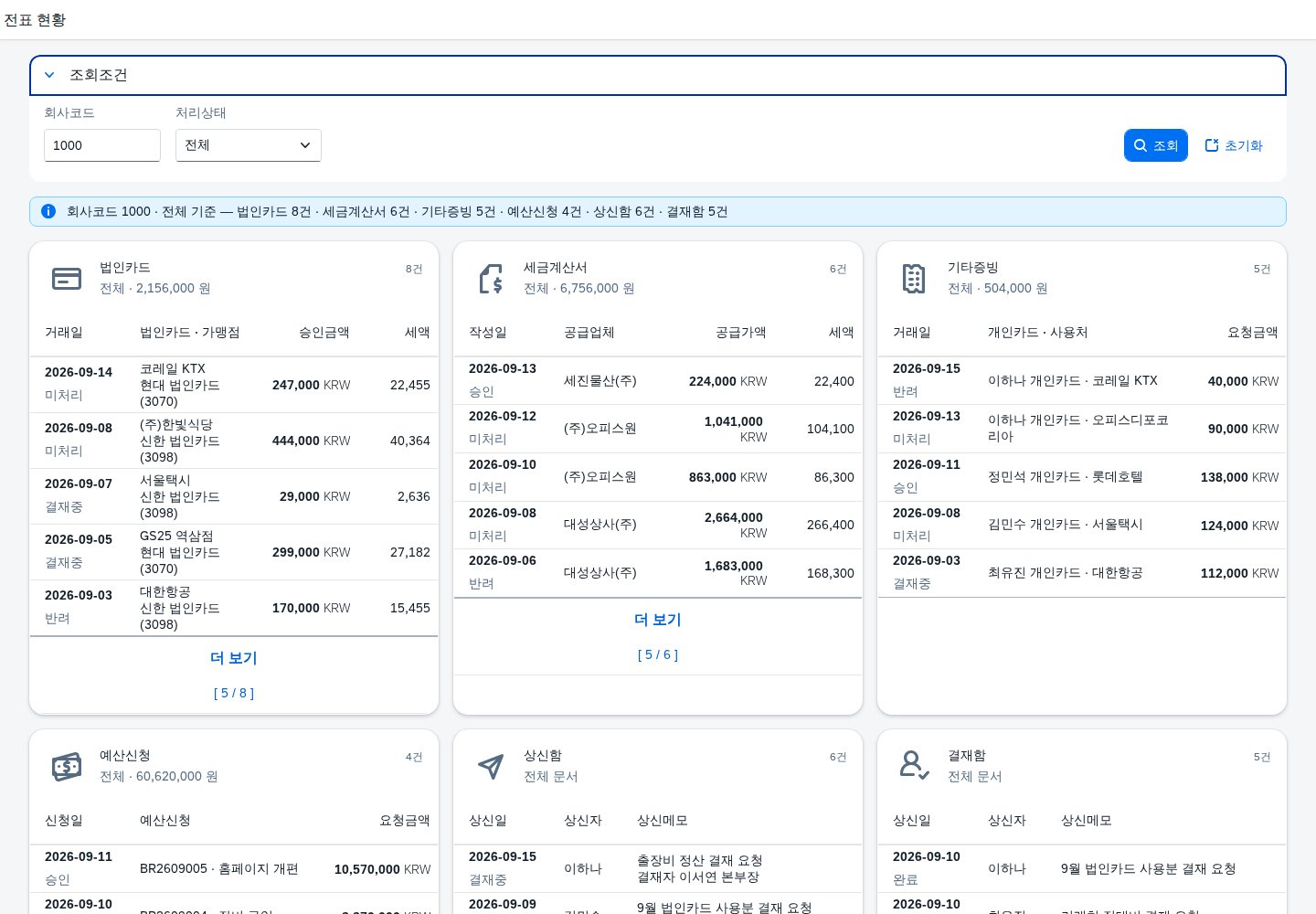This screenshot has width=1316, height=914.
Task: Click the 승인금액 column header
Action: pos(324,333)
